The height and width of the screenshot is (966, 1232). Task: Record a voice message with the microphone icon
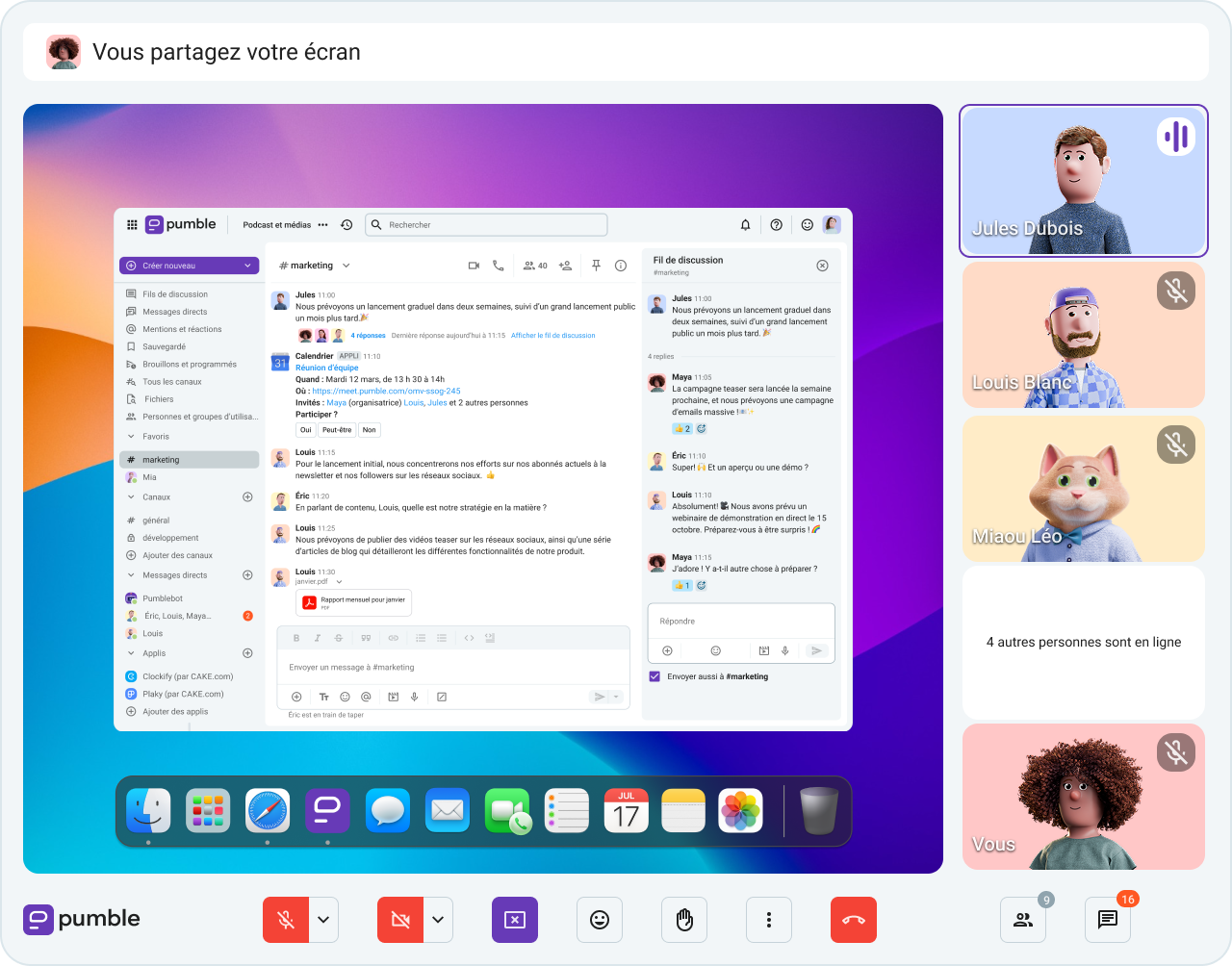[x=415, y=696]
